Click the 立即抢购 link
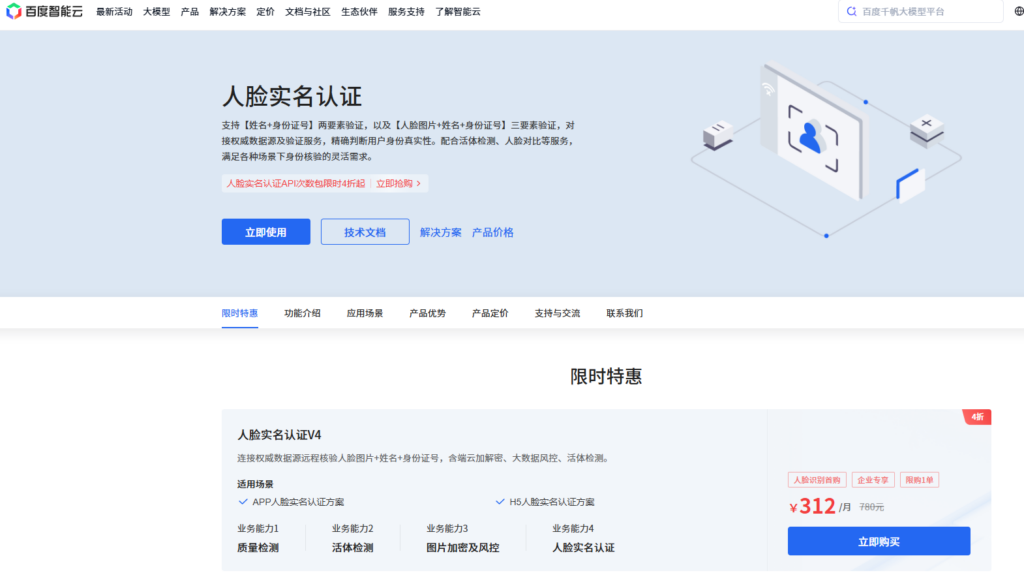 click(398, 184)
